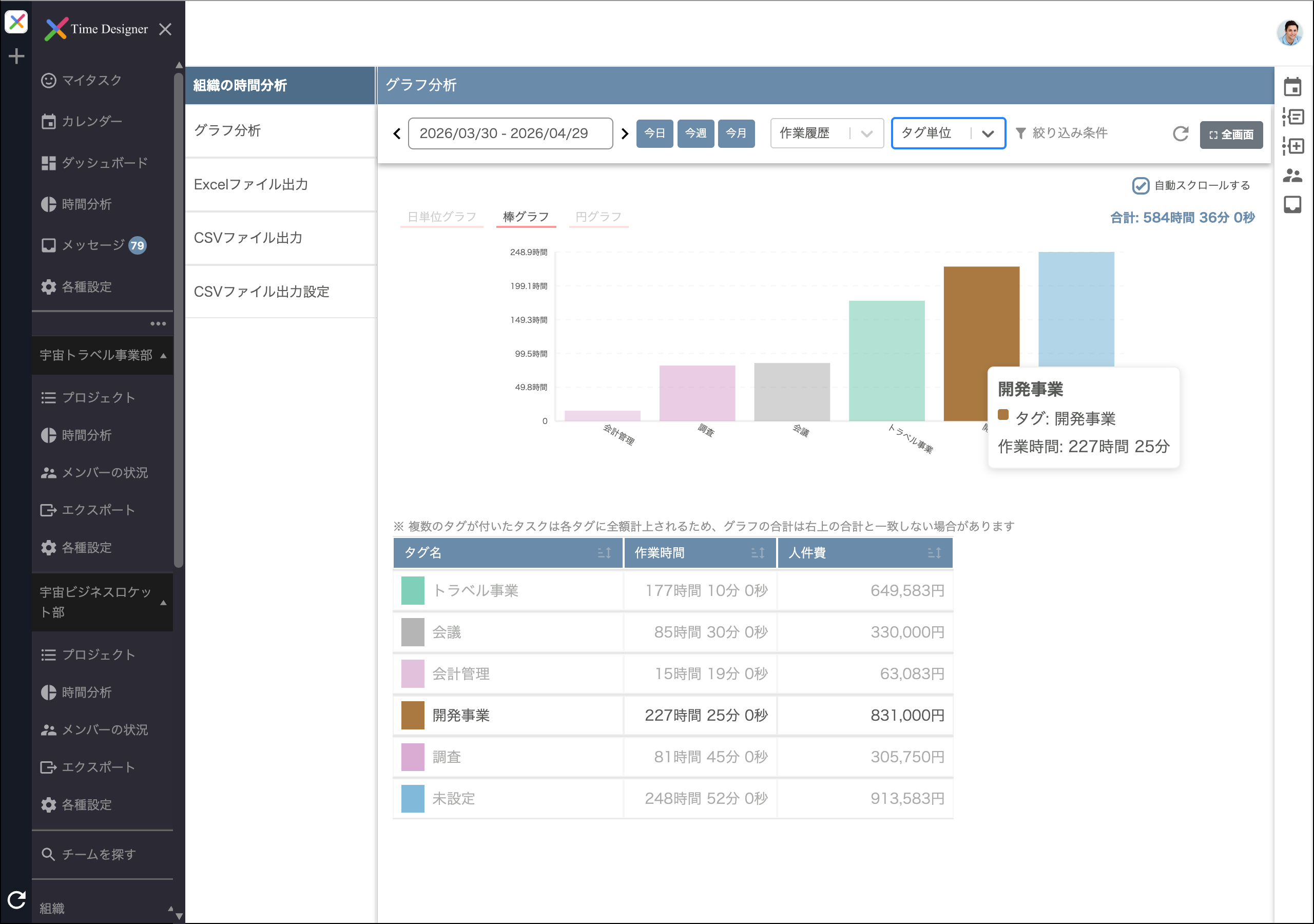Click the reload icon at bottom-left rail
This screenshot has width=1314, height=924.
[x=16, y=900]
